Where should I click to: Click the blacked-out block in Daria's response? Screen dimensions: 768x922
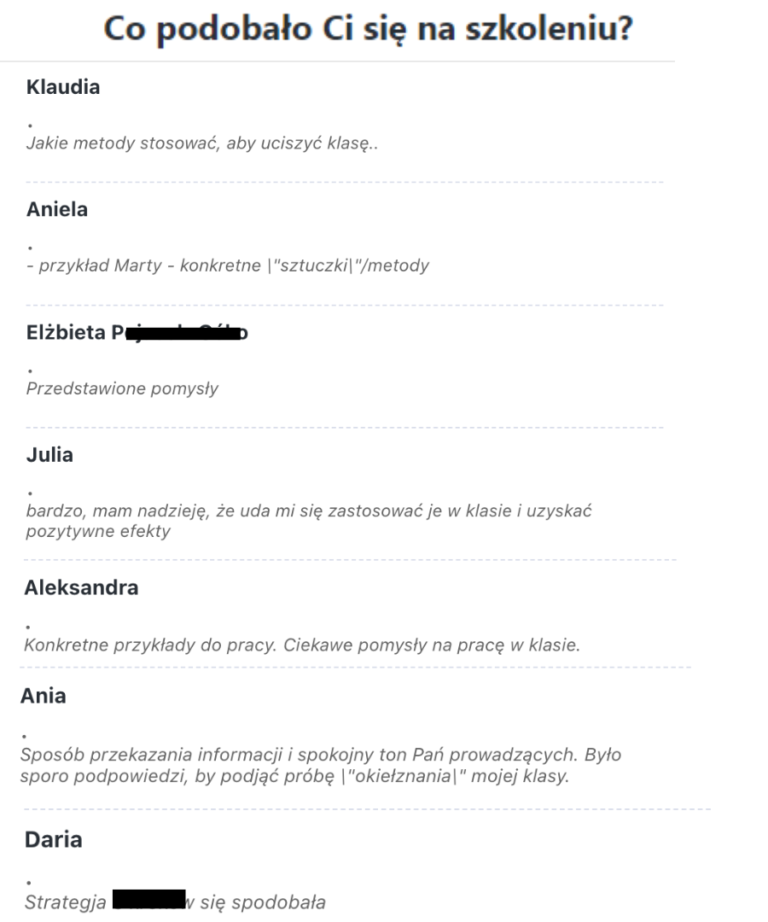[x=149, y=899]
